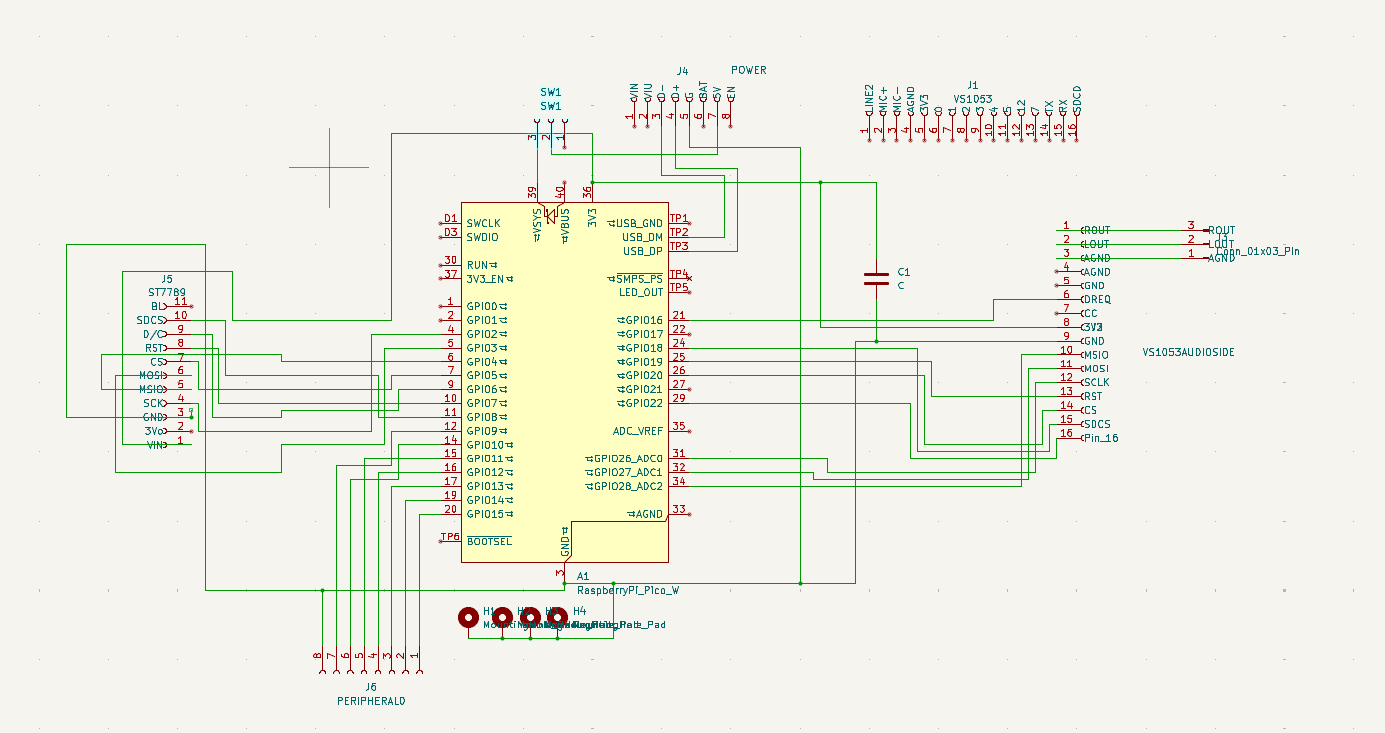Click the J1 reference label
Screen dimensions: 1385x733
coord(973,85)
